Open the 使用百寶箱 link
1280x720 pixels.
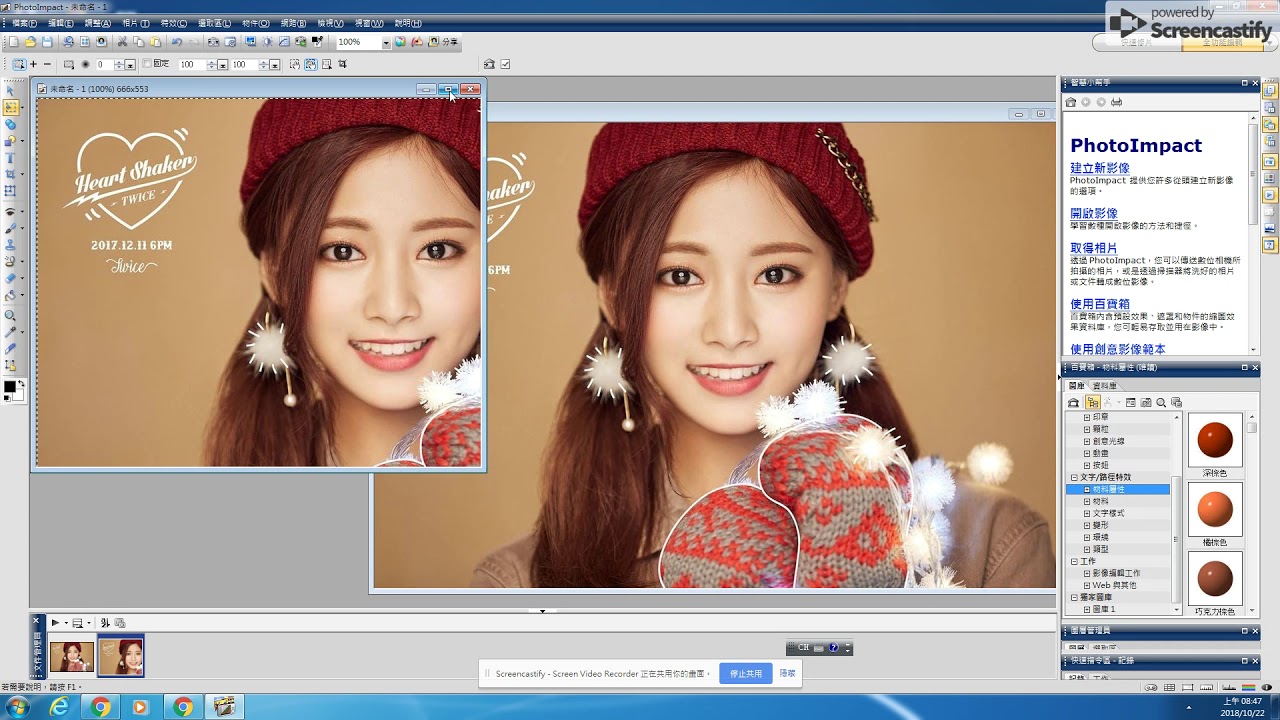tap(1100, 303)
